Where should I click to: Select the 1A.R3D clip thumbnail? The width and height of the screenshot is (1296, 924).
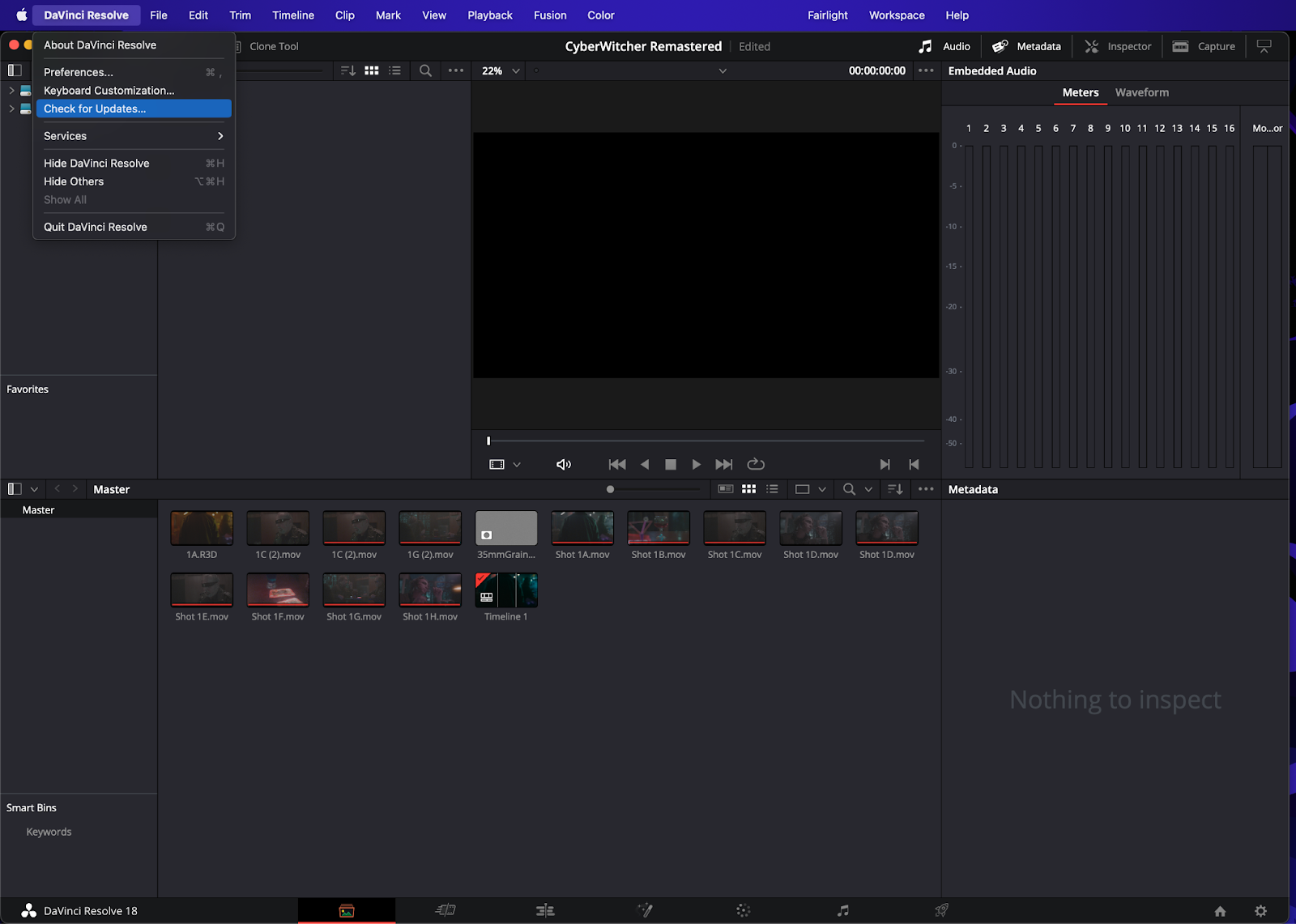[202, 528]
